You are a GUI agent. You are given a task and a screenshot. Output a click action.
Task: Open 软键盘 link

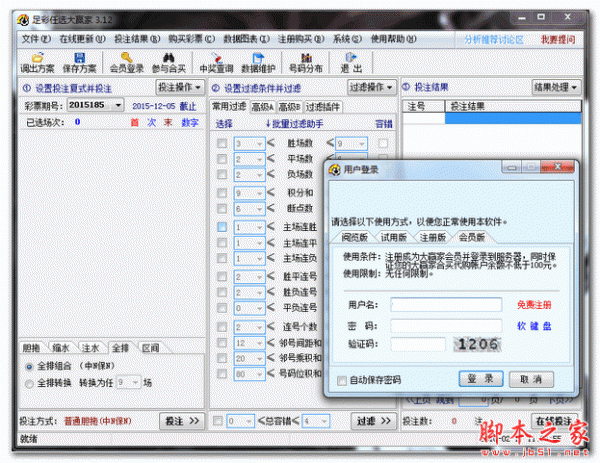click(x=534, y=326)
